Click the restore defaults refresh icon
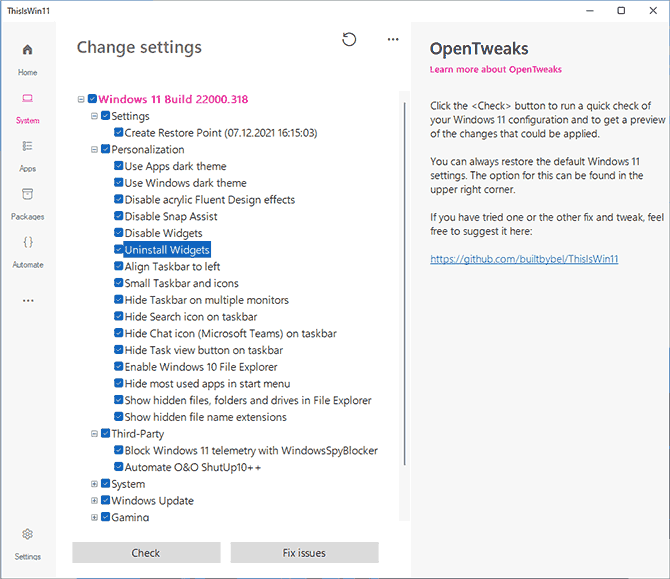The height and width of the screenshot is (579, 670). tap(349, 39)
